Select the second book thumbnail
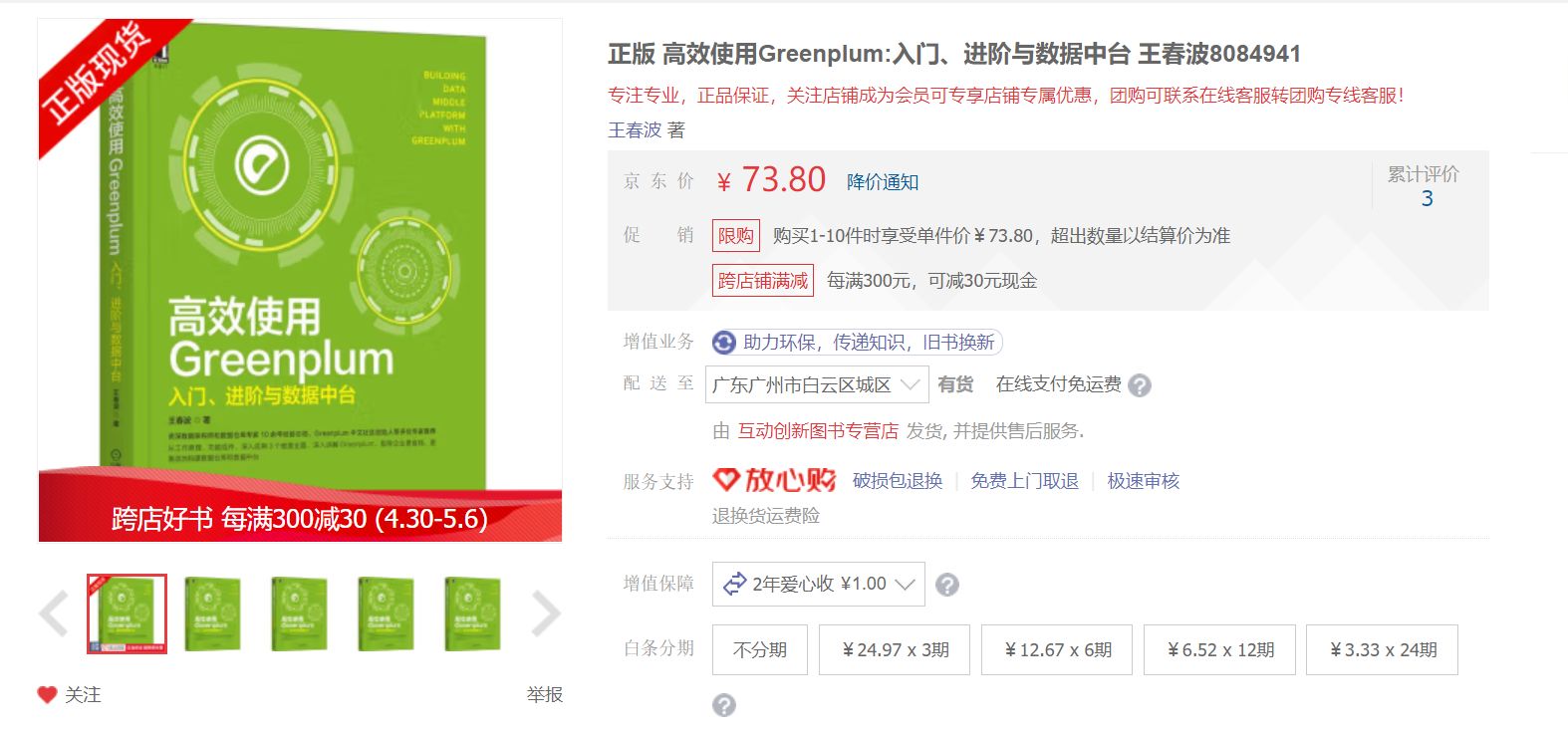Image resolution: width=1568 pixels, height=731 pixels. (x=212, y=613)
